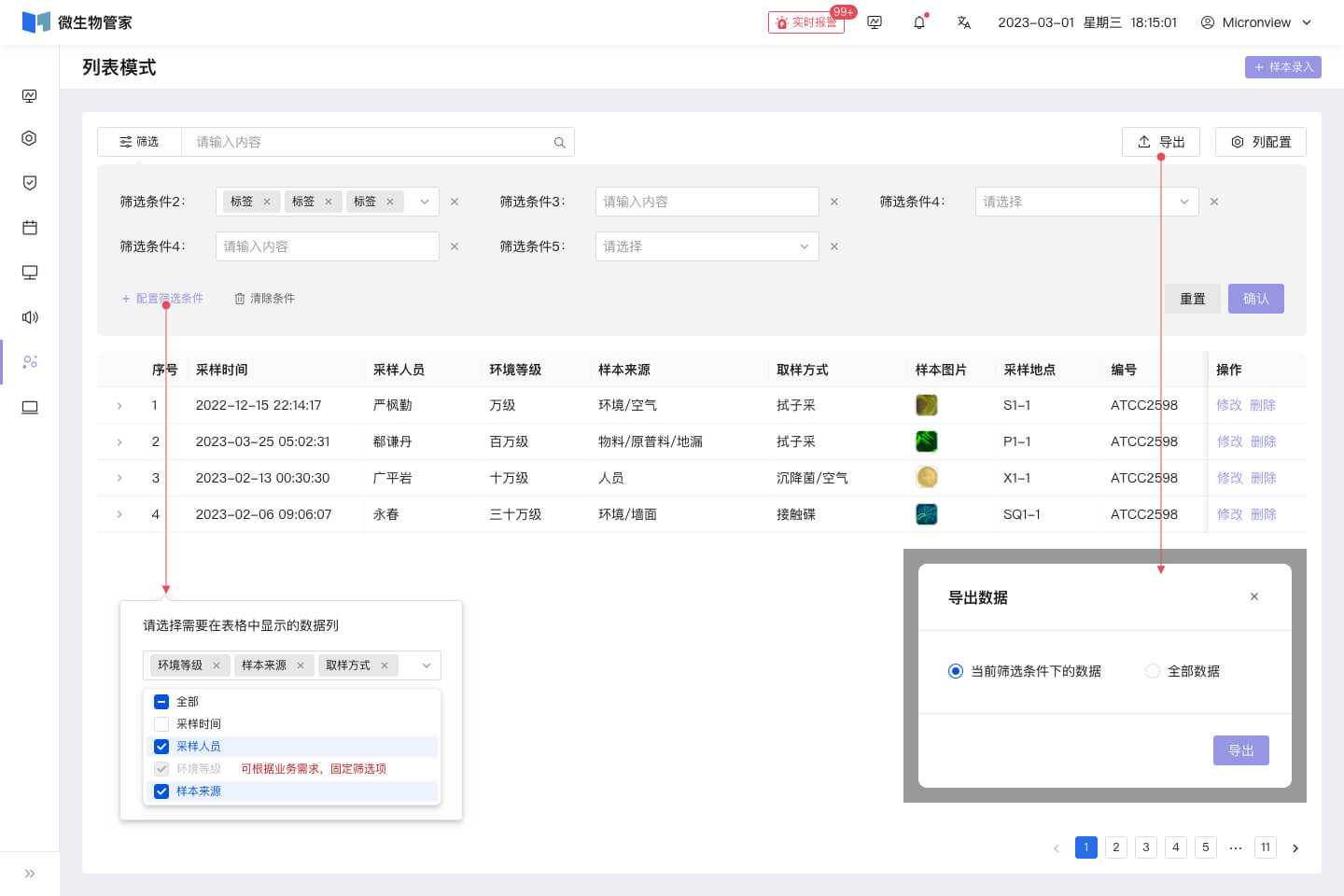
Task: Open the Micronview user dropdown
Action: tap(1256, 22)
